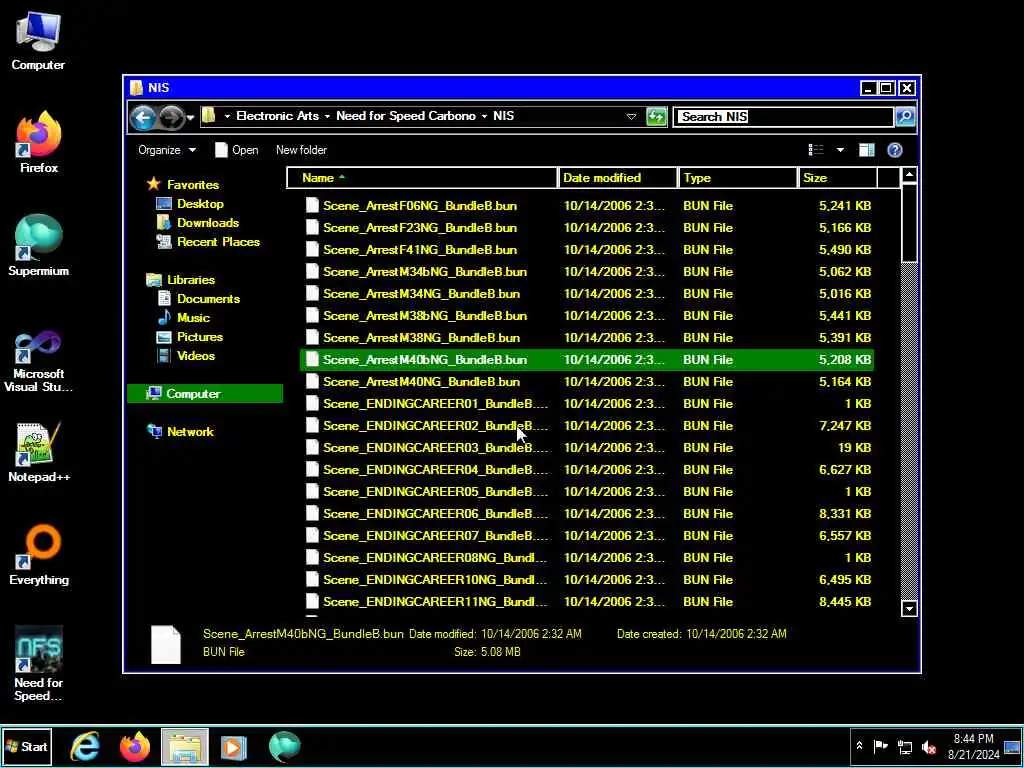Click the file icon of Scene_ArrestF41NG_BundleB.bun
This screenshot has width=1024, height=768.
tap(312, 249)
